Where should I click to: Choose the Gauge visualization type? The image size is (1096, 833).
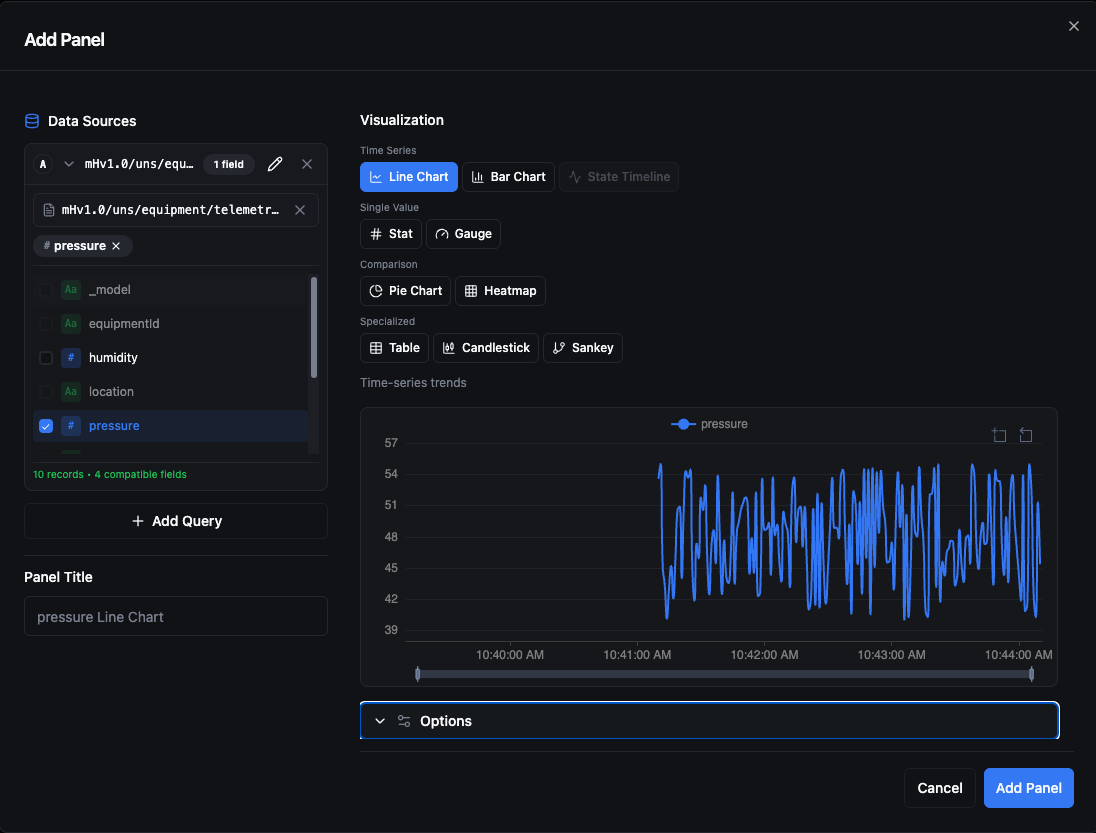(x=463, y=234)
